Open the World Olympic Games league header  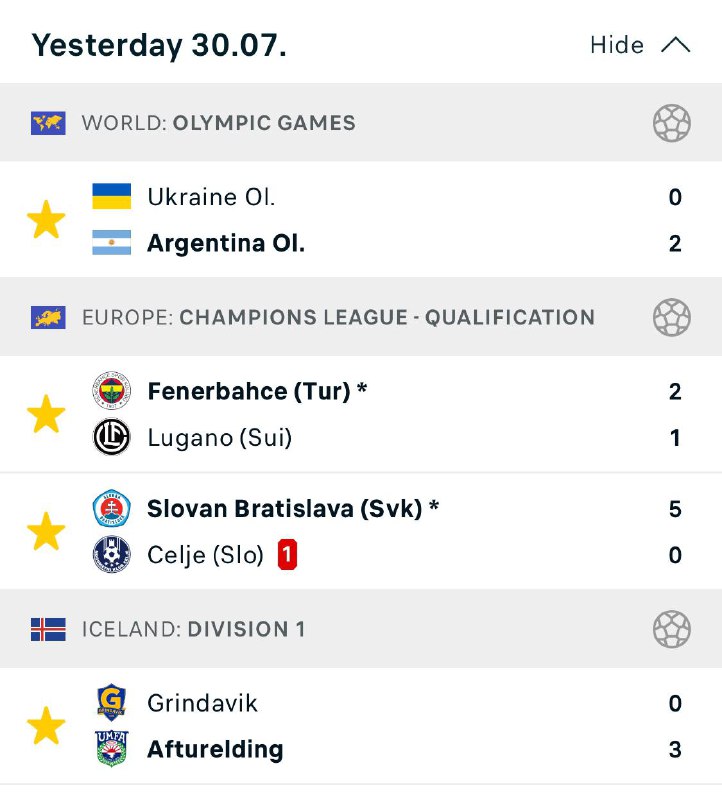tap(218, 123)
